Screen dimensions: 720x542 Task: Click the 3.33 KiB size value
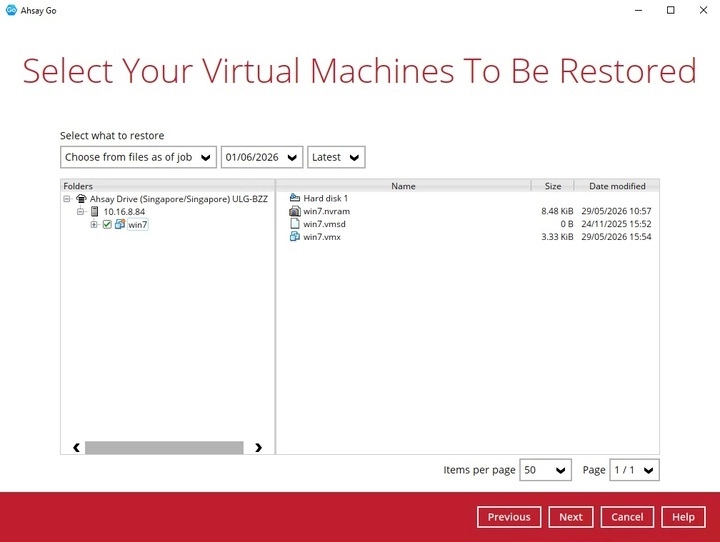click(557, 237)
